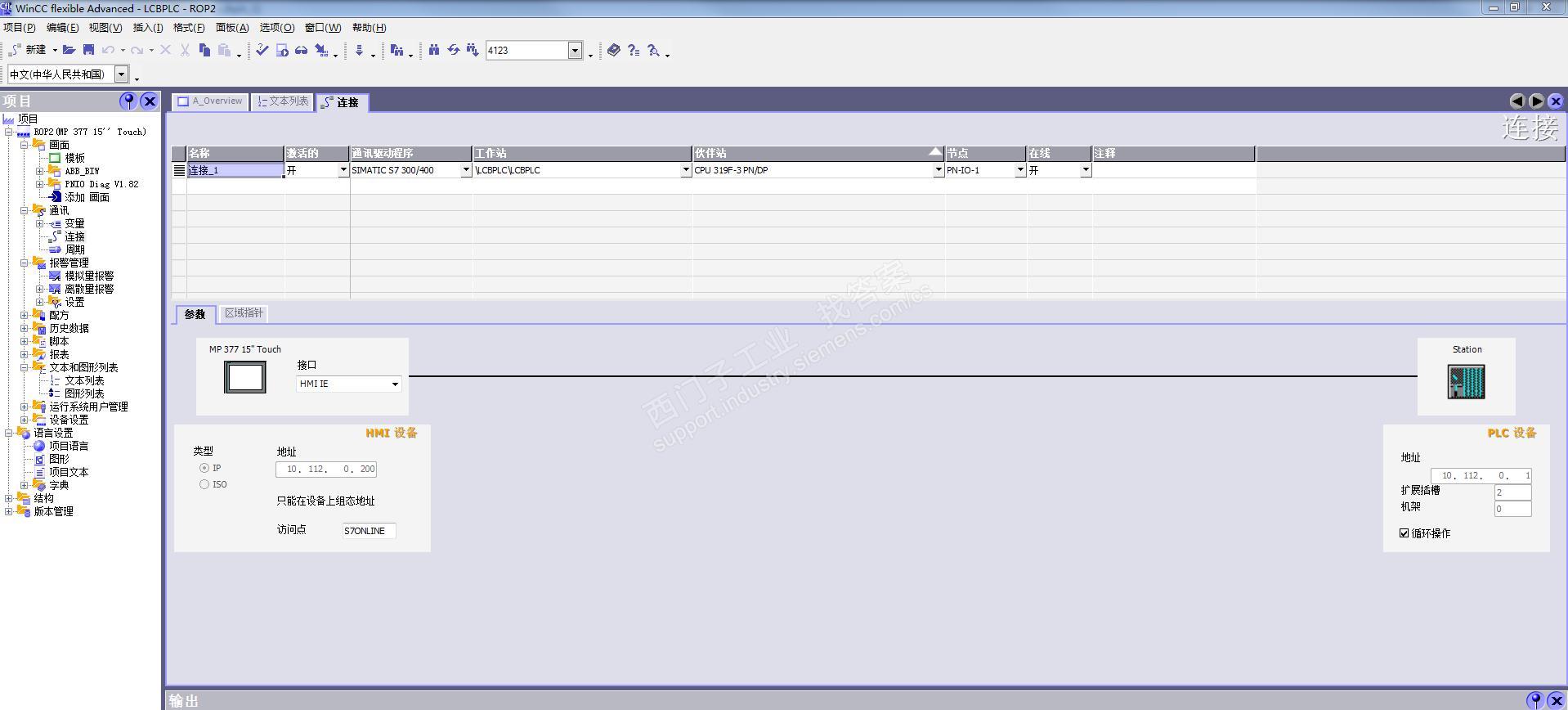
Task: Click the 名称 column header
Action: click(x=235, y=153)
